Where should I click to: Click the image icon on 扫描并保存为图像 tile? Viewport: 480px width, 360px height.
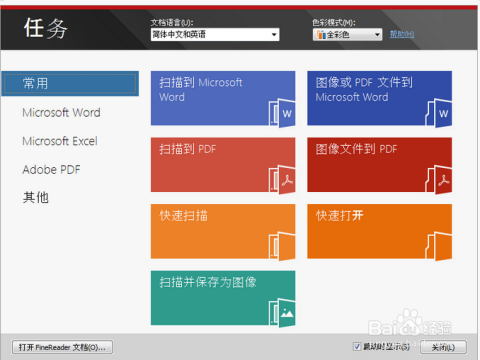(282, 313)
